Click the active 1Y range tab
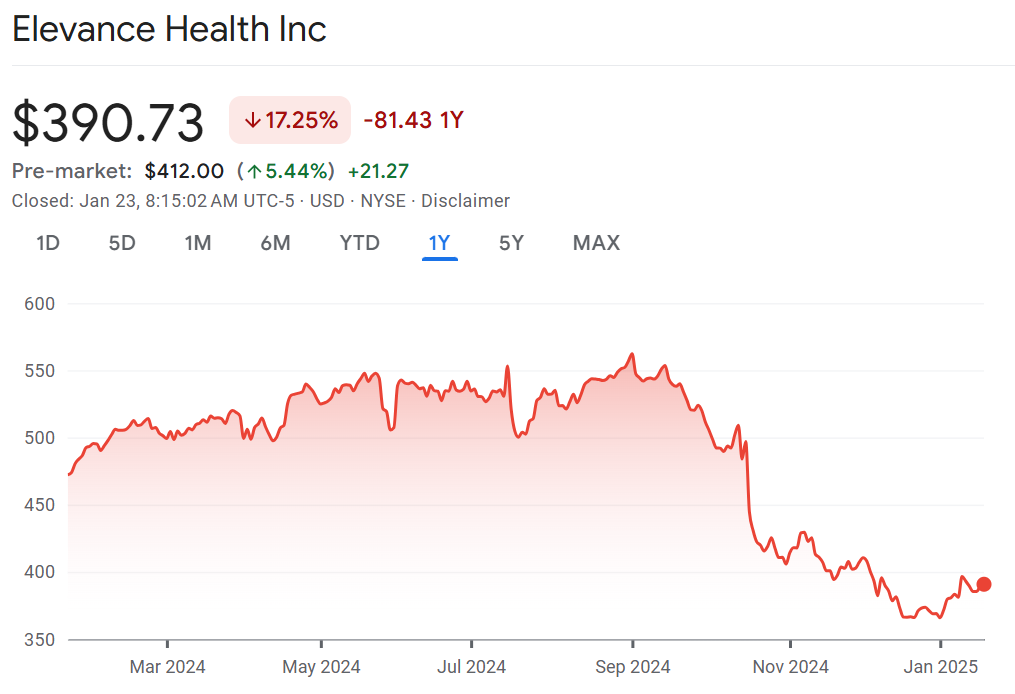 (439, 243)
